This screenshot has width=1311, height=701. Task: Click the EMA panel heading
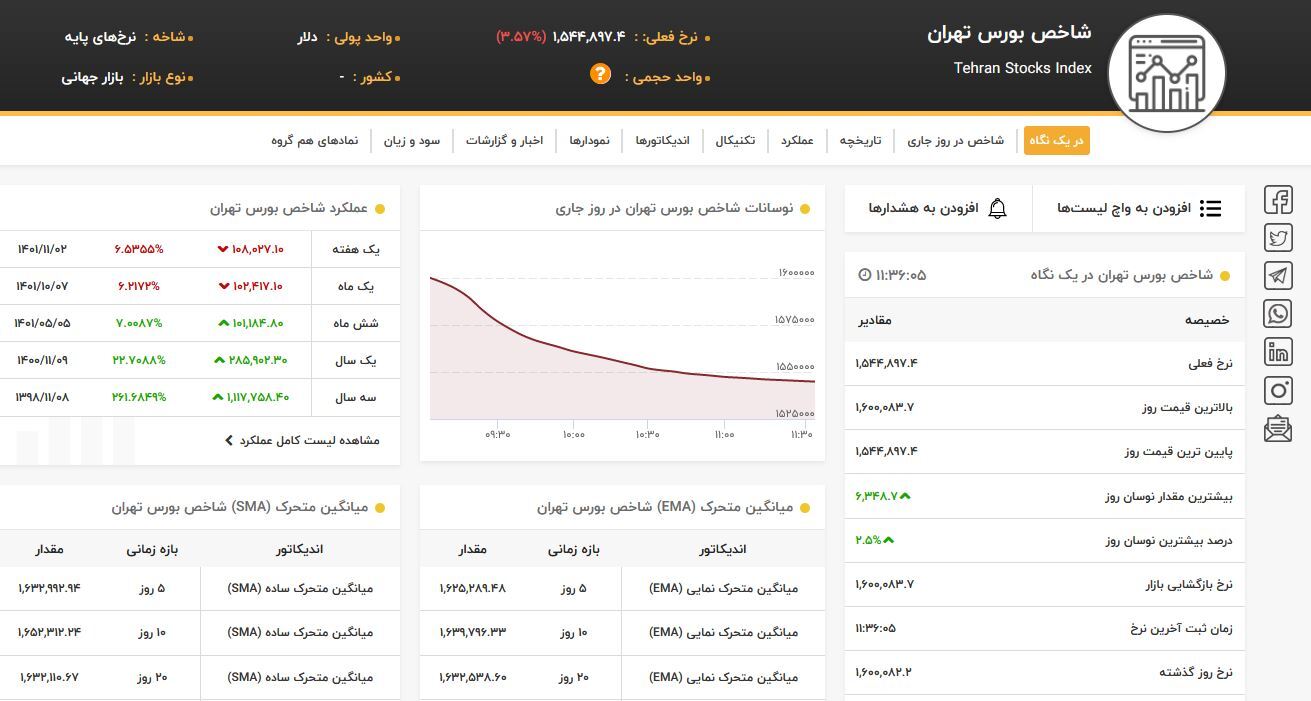tap(665, 508)
